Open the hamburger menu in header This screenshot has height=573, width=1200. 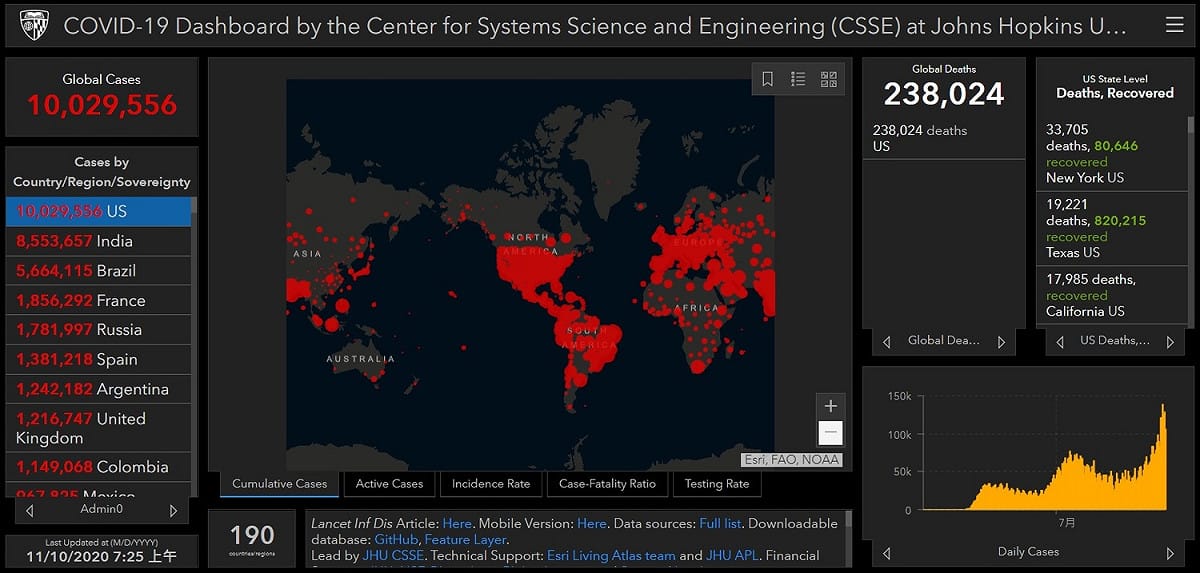(x=1174, y=25)
